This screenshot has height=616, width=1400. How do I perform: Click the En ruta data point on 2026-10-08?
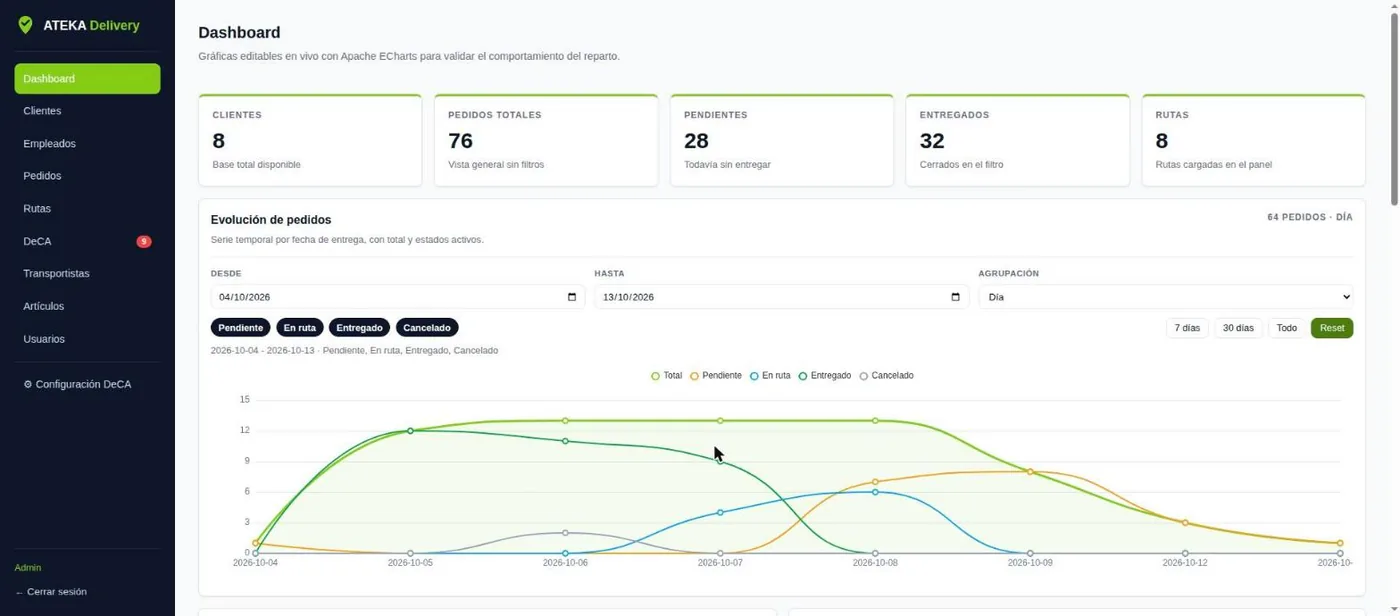(875, 492)
